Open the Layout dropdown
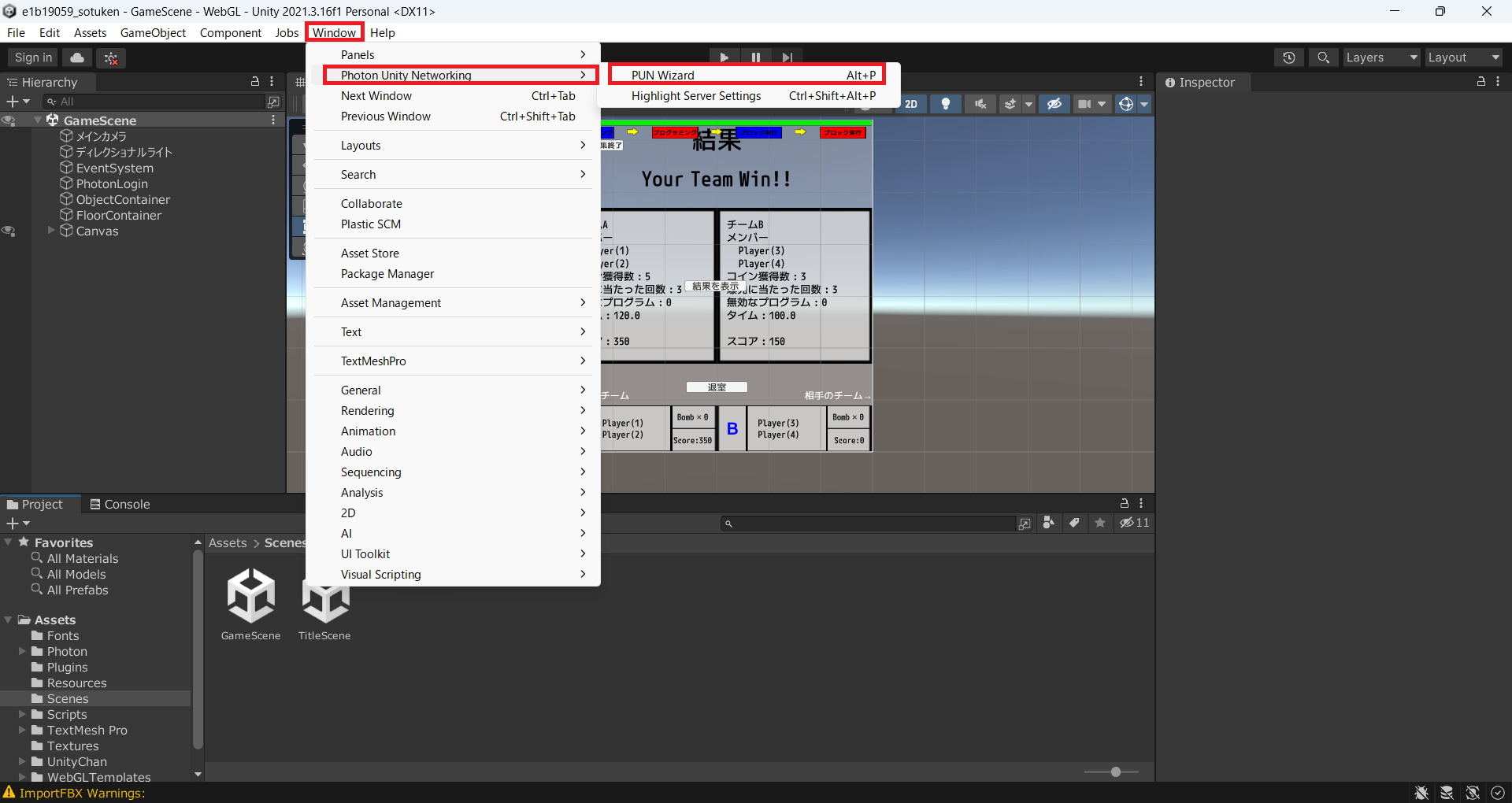Image resolution: width=1512 pixels, height=803 pixels. pos(1463,57)
